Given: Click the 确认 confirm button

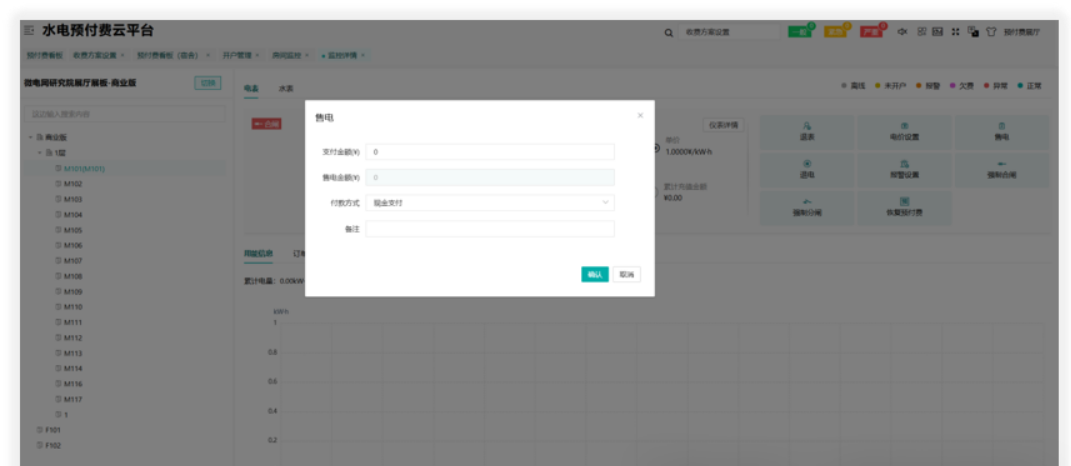Looking at the screenshot, I should 594,274.
